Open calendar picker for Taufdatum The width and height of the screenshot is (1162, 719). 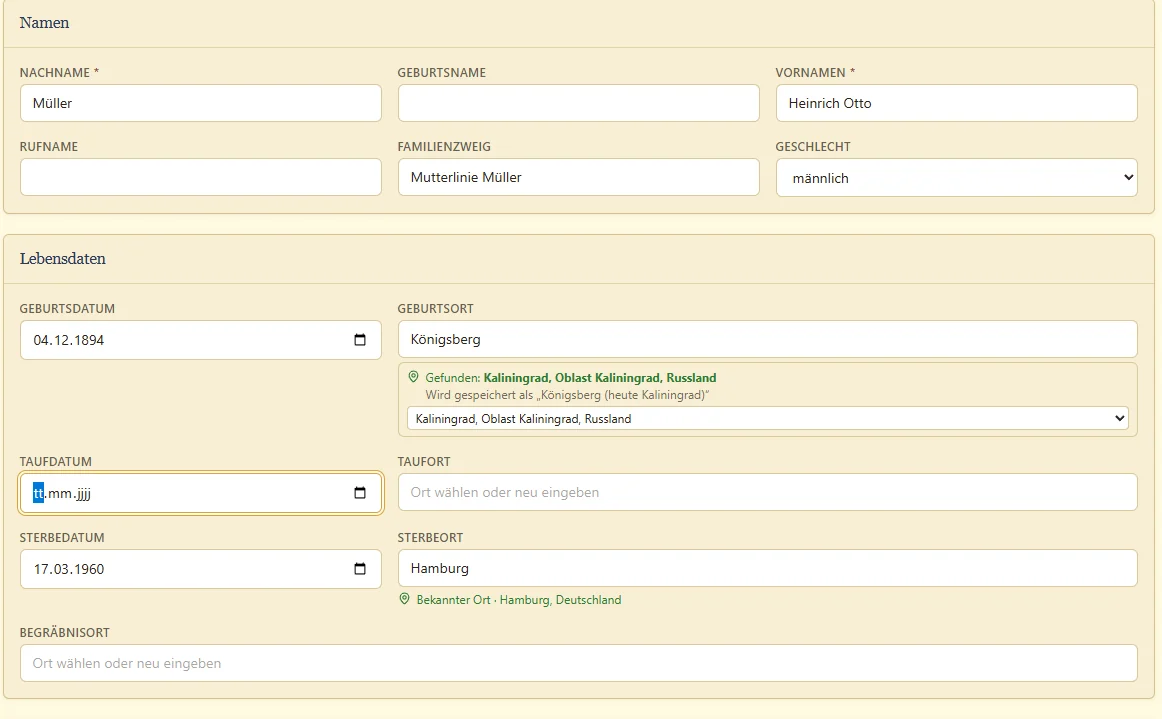coord(360,493)
